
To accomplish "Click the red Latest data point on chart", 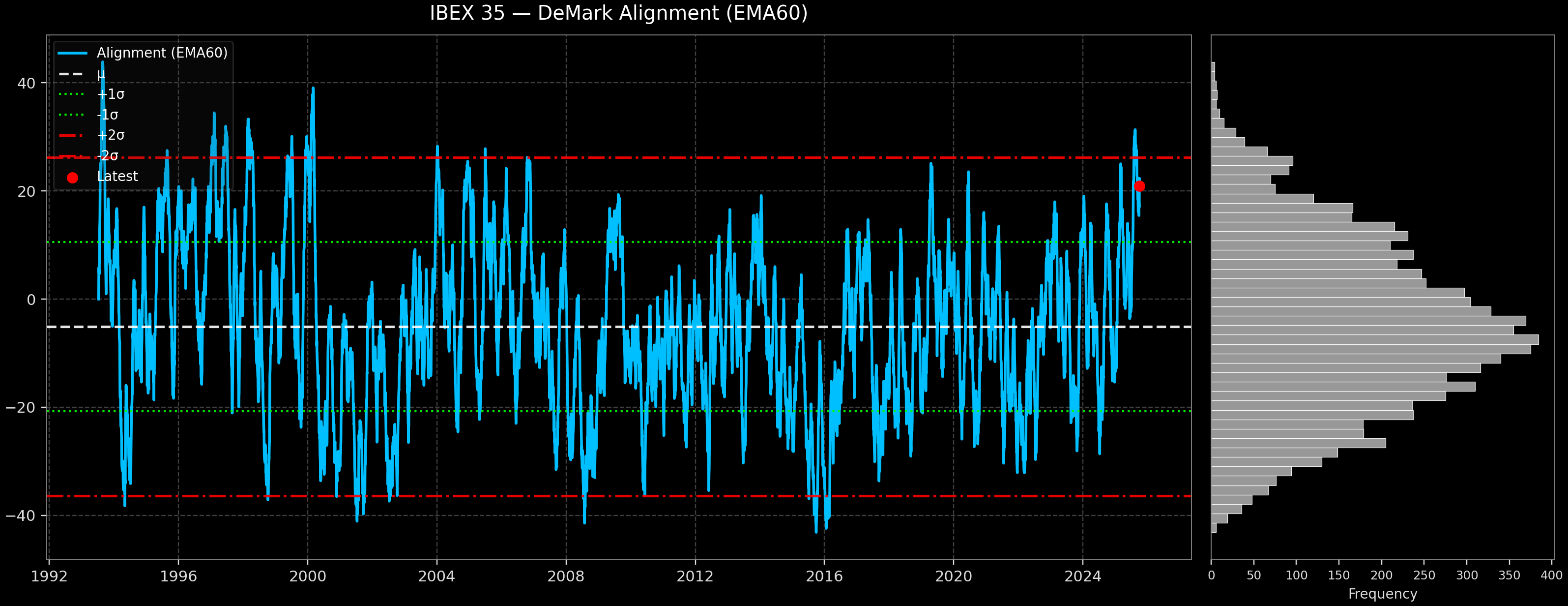I will click(x=1139, y=186).
